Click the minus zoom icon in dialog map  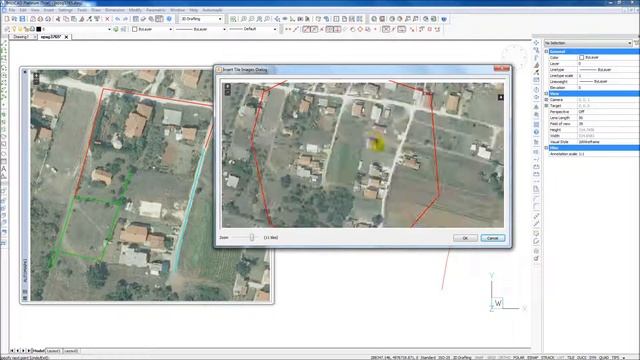228,93
